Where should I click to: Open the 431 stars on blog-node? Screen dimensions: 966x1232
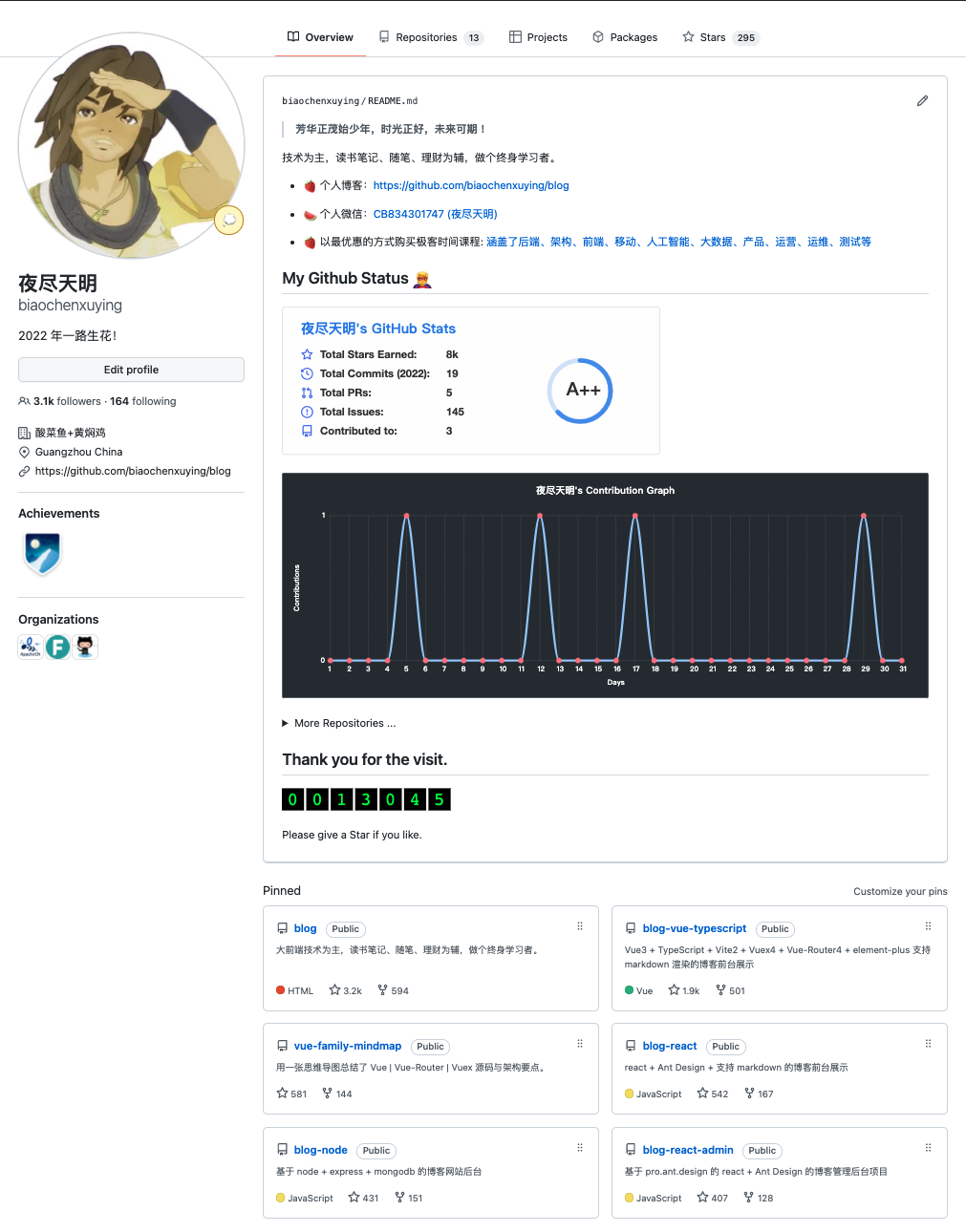(364, 1198)
